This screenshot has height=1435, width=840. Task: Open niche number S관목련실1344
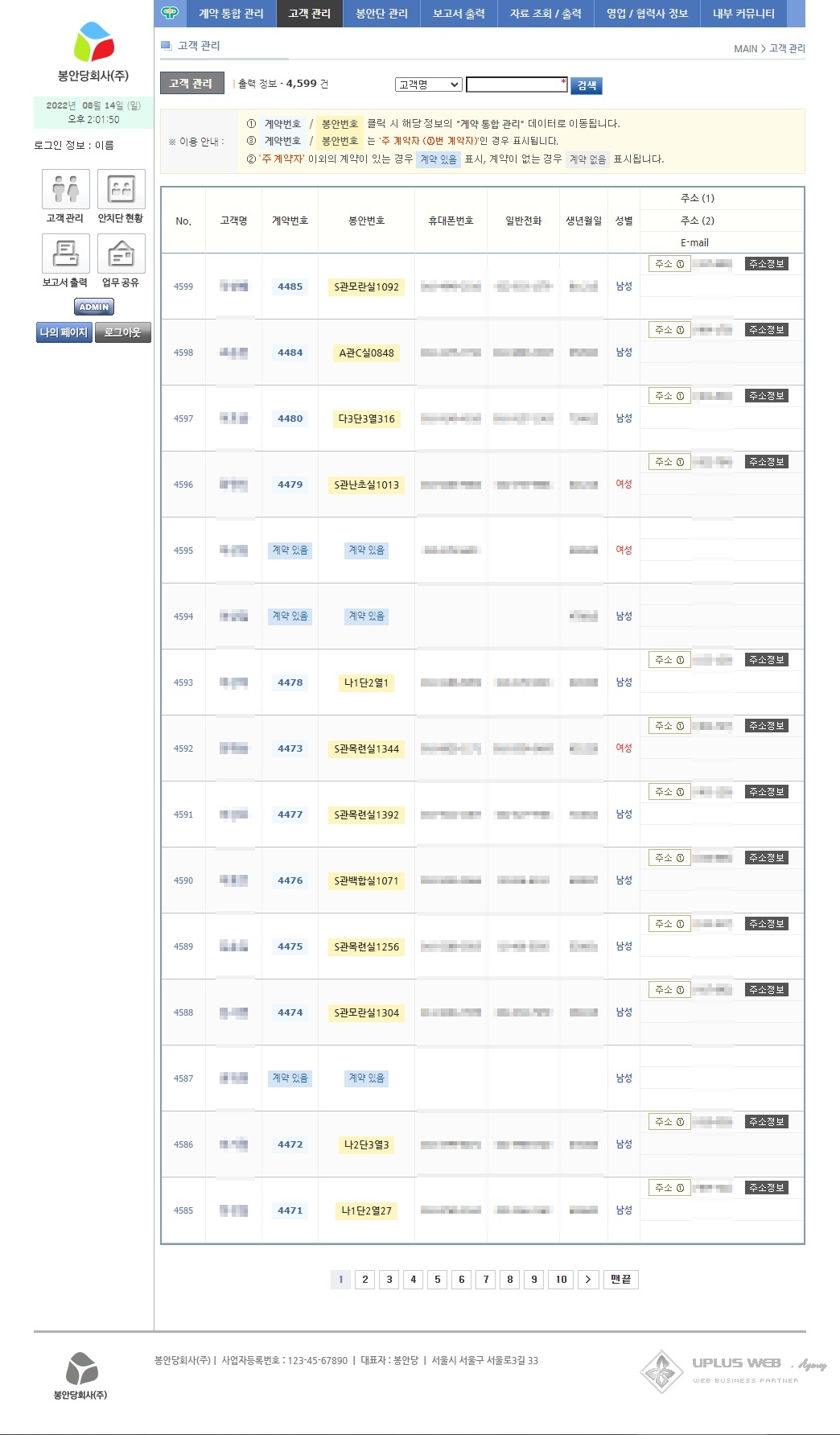[367, 748]
